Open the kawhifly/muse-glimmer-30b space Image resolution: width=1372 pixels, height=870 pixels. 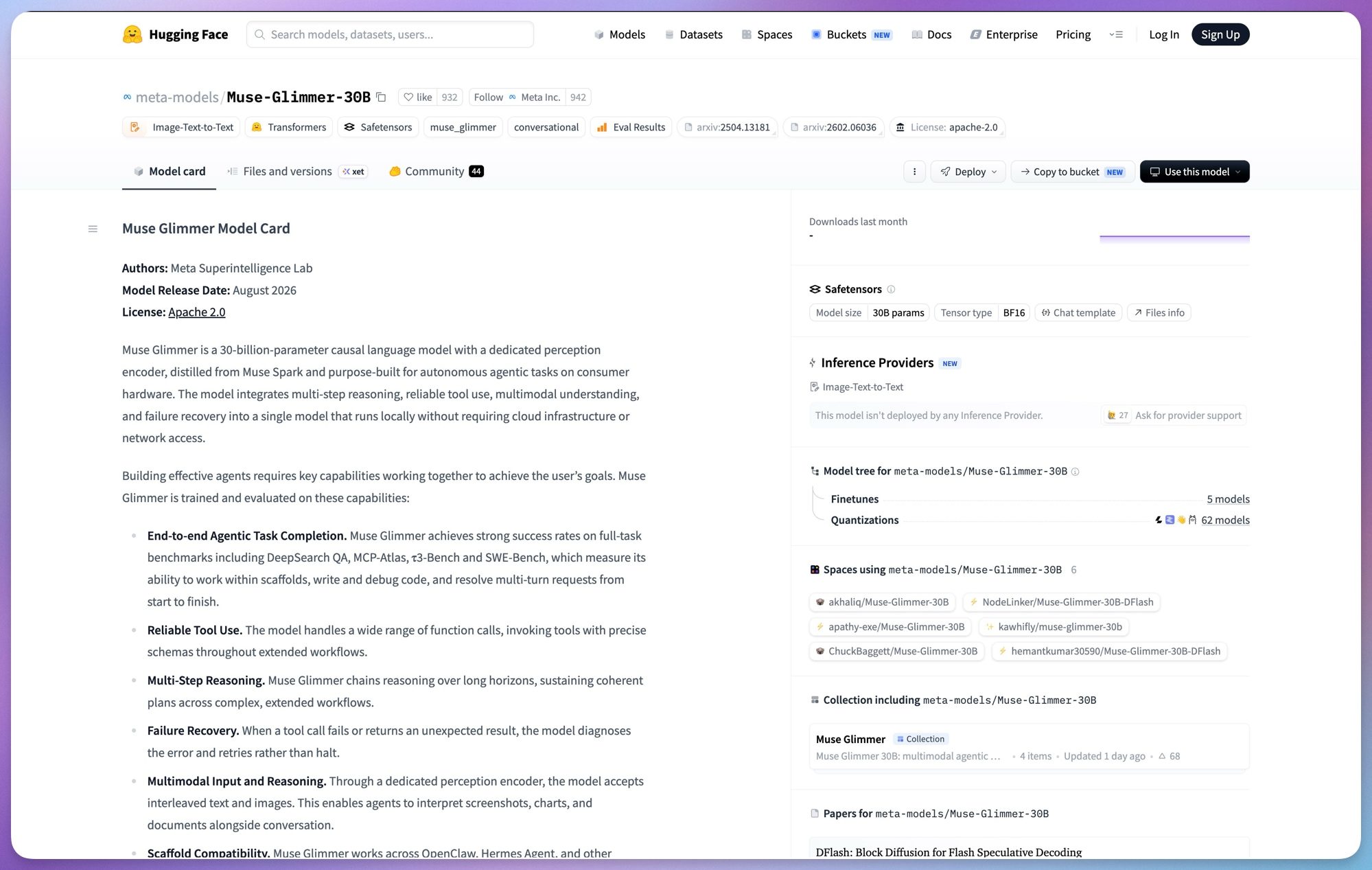(1054, 627)
